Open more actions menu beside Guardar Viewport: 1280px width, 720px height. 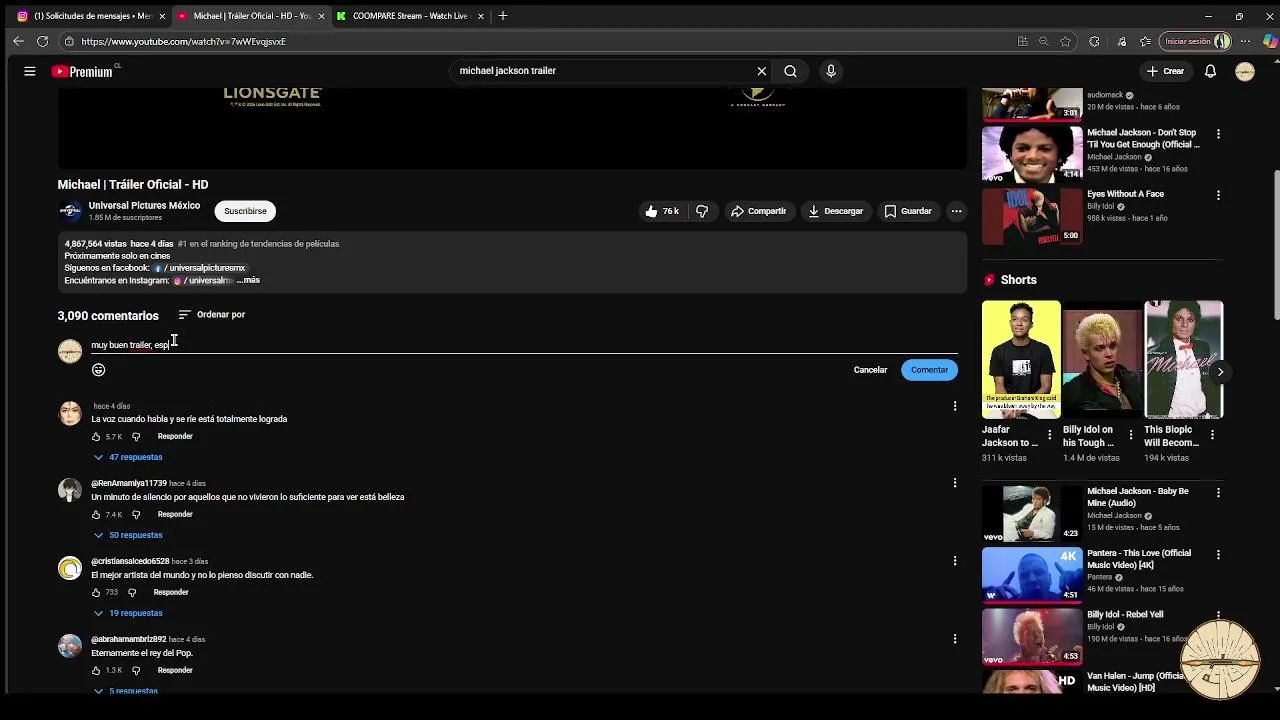[956, 211]
